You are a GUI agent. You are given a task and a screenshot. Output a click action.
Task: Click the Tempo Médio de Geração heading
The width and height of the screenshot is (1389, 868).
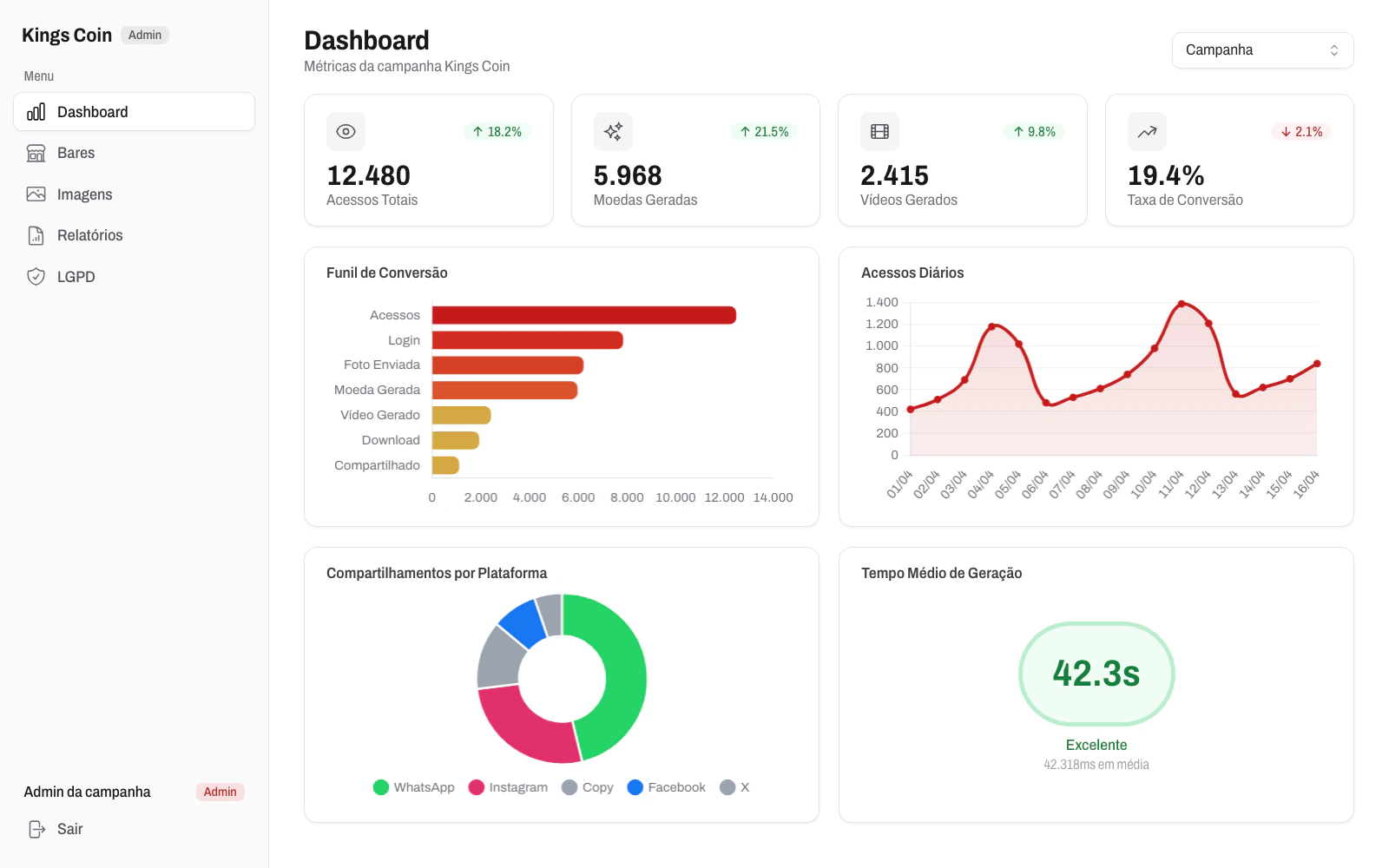[942, 573]
